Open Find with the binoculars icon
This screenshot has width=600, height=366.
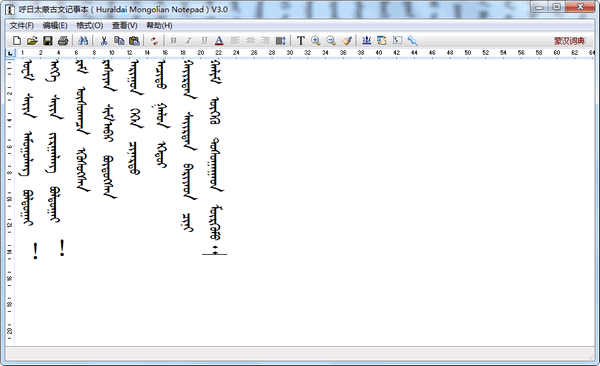click(83, 41)
